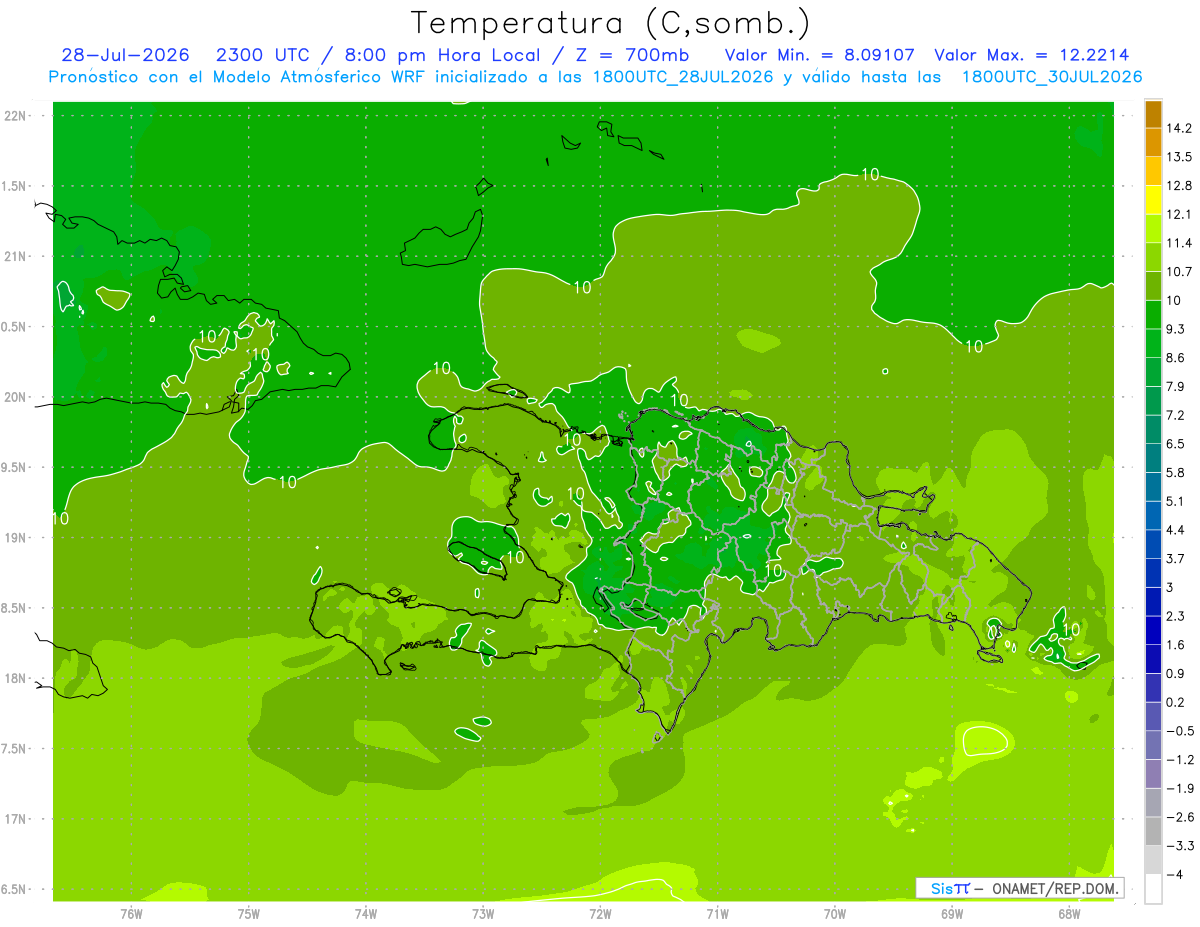The height and width of the screenshot is (927, 1200).
Task: Click the "9.5N" latitude axis label
Action: point(14,467)
